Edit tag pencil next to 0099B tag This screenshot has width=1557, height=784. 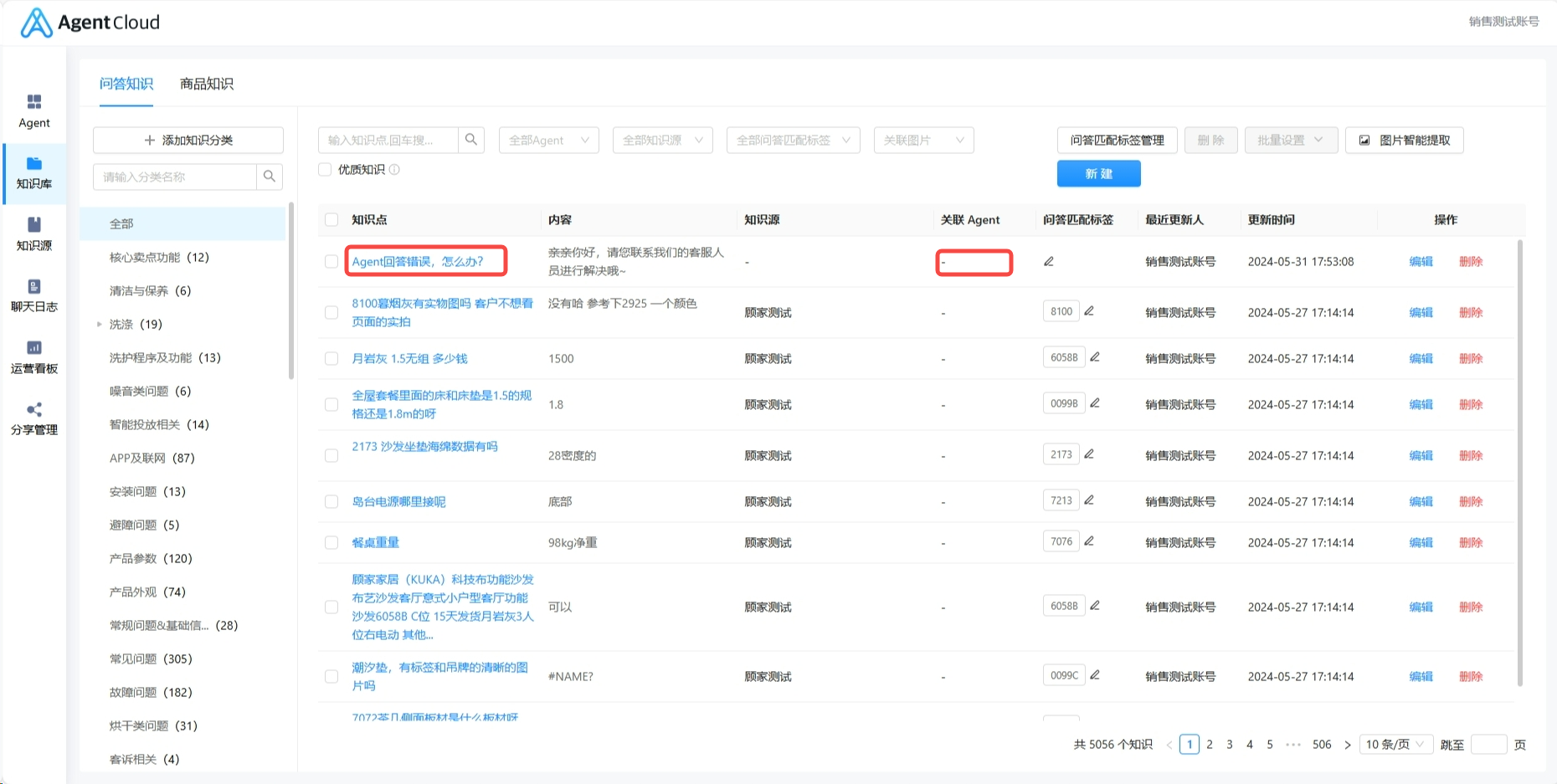click(1095, 403)
